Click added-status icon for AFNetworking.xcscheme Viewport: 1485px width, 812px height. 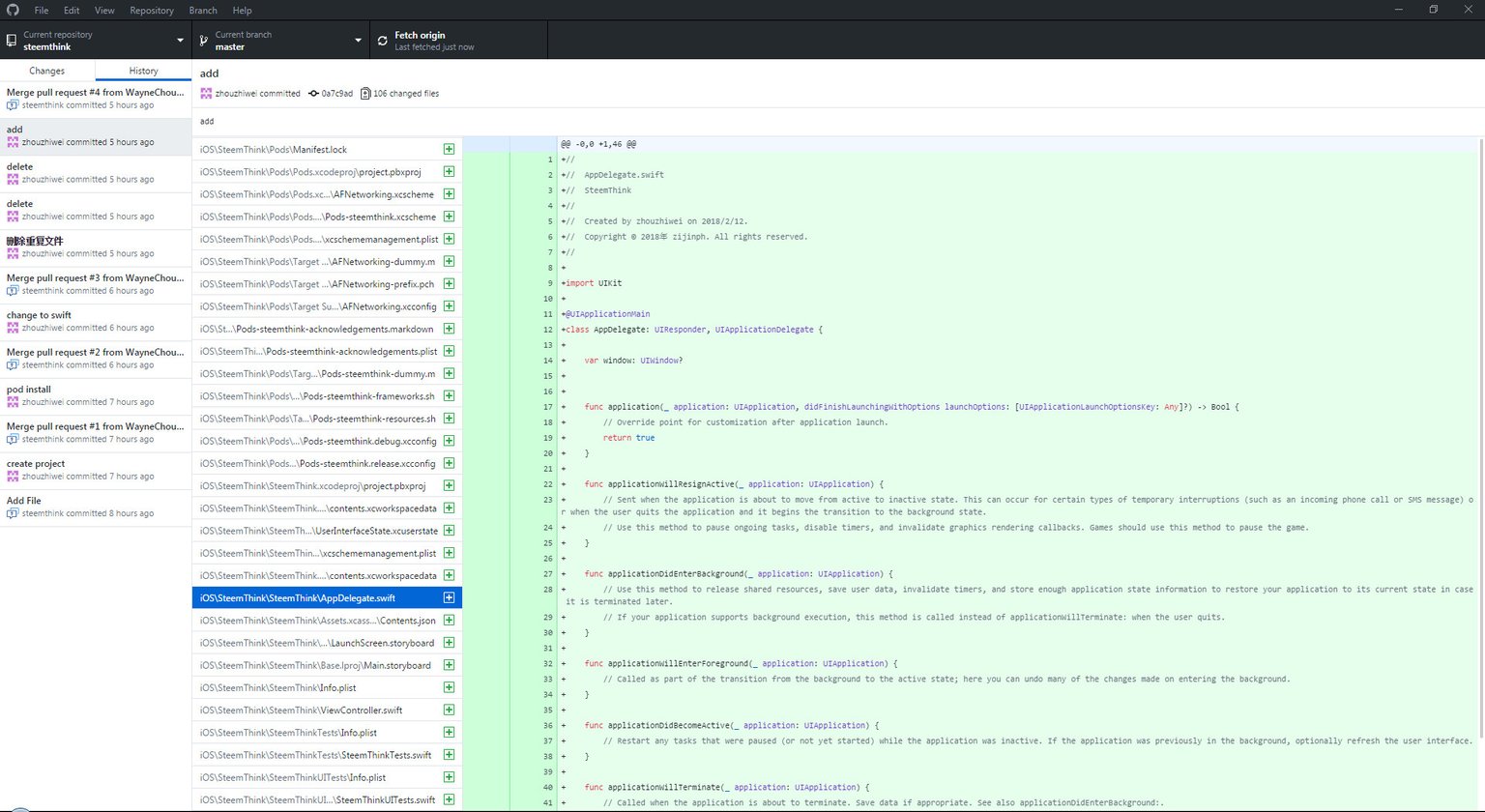point(449,193)
